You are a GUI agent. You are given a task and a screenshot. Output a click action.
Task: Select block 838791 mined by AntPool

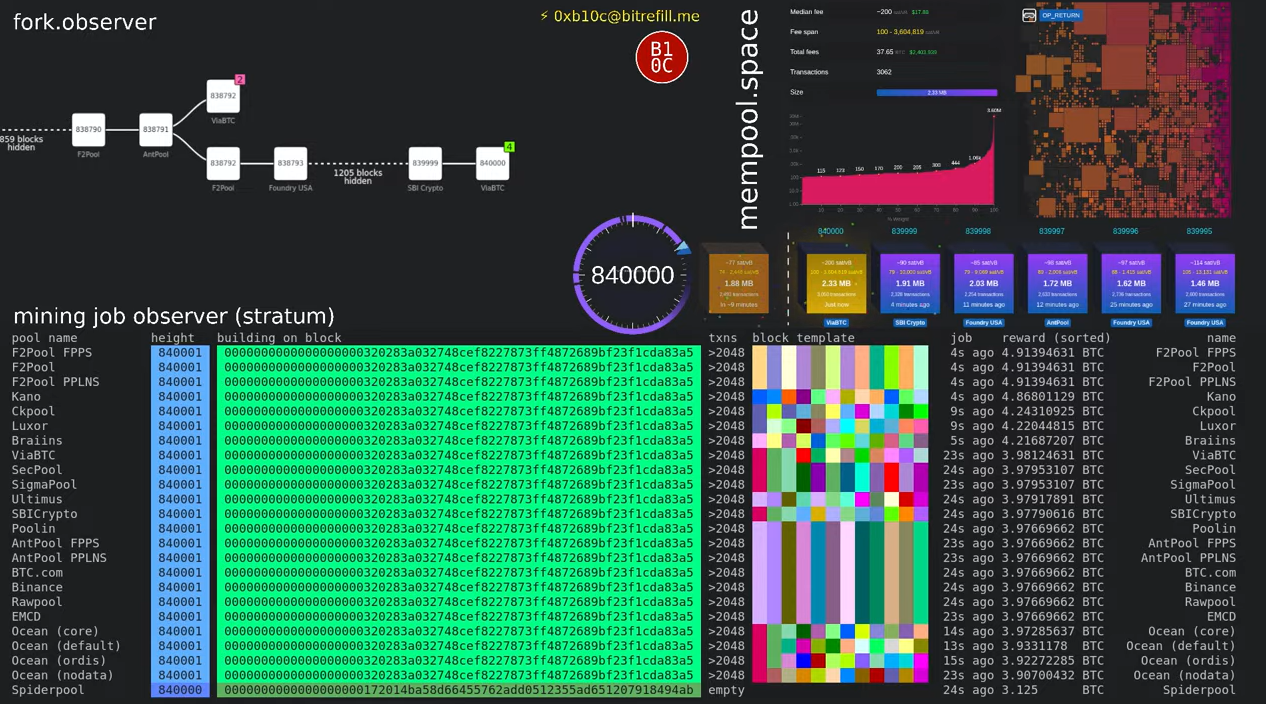tap(156, 130)
